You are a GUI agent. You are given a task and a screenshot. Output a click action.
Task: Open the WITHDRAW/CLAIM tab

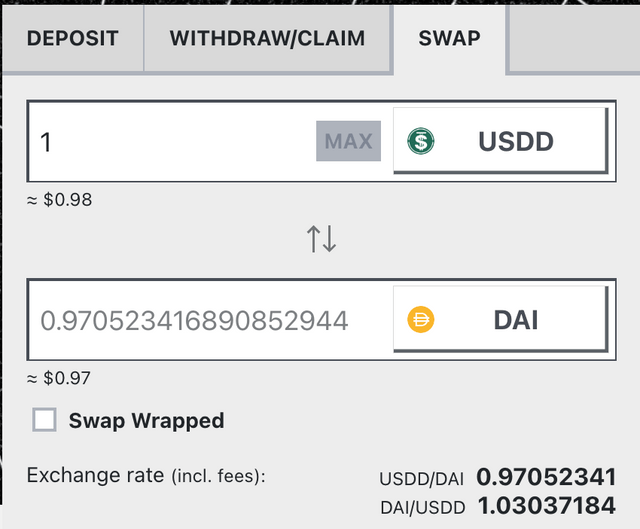pos(267,39)
